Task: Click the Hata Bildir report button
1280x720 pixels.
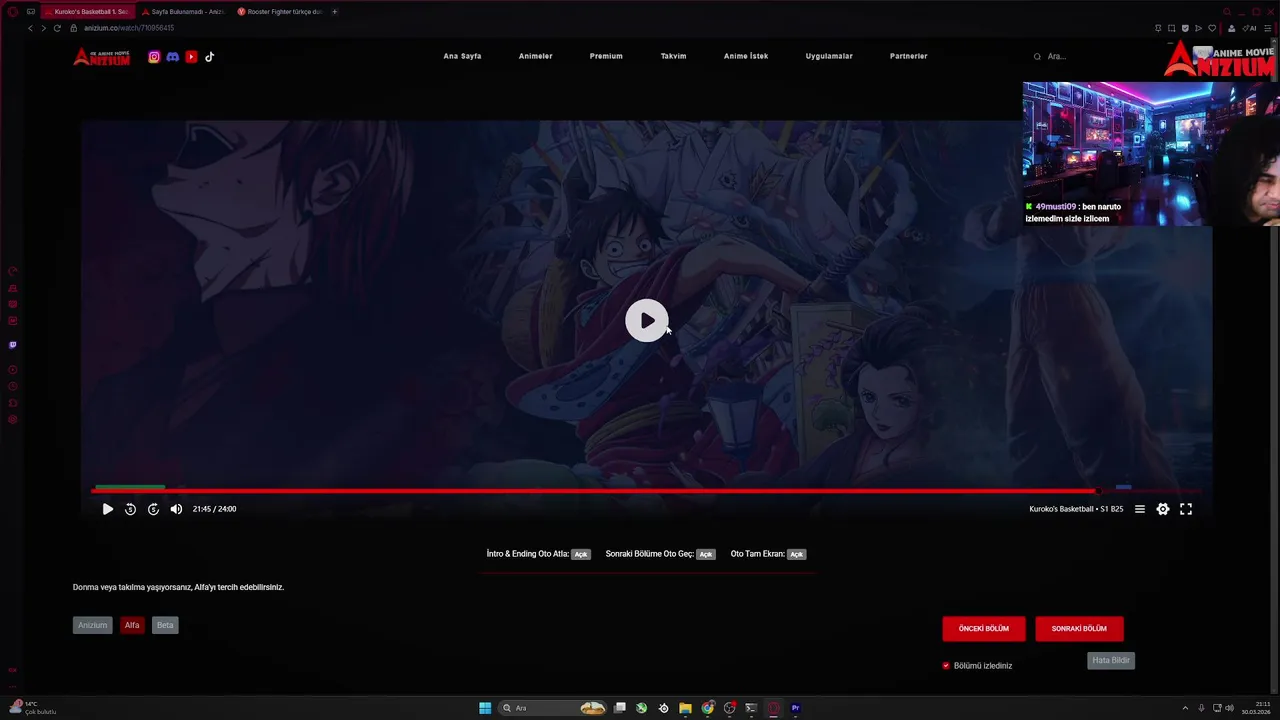Action: pos(1111,661)
